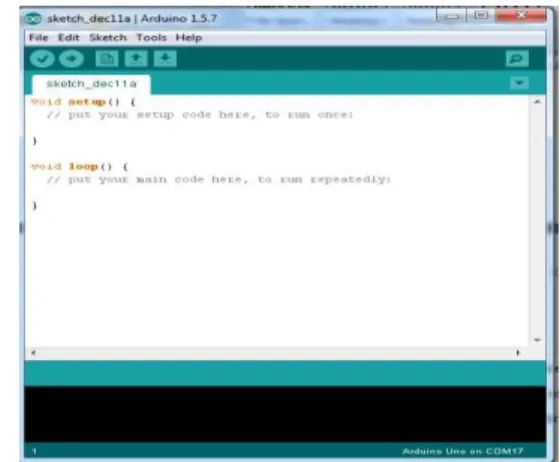The width and height of the screenshot is (560, 462).
Task: Open the File menu
Action: (x=39, y=37)
